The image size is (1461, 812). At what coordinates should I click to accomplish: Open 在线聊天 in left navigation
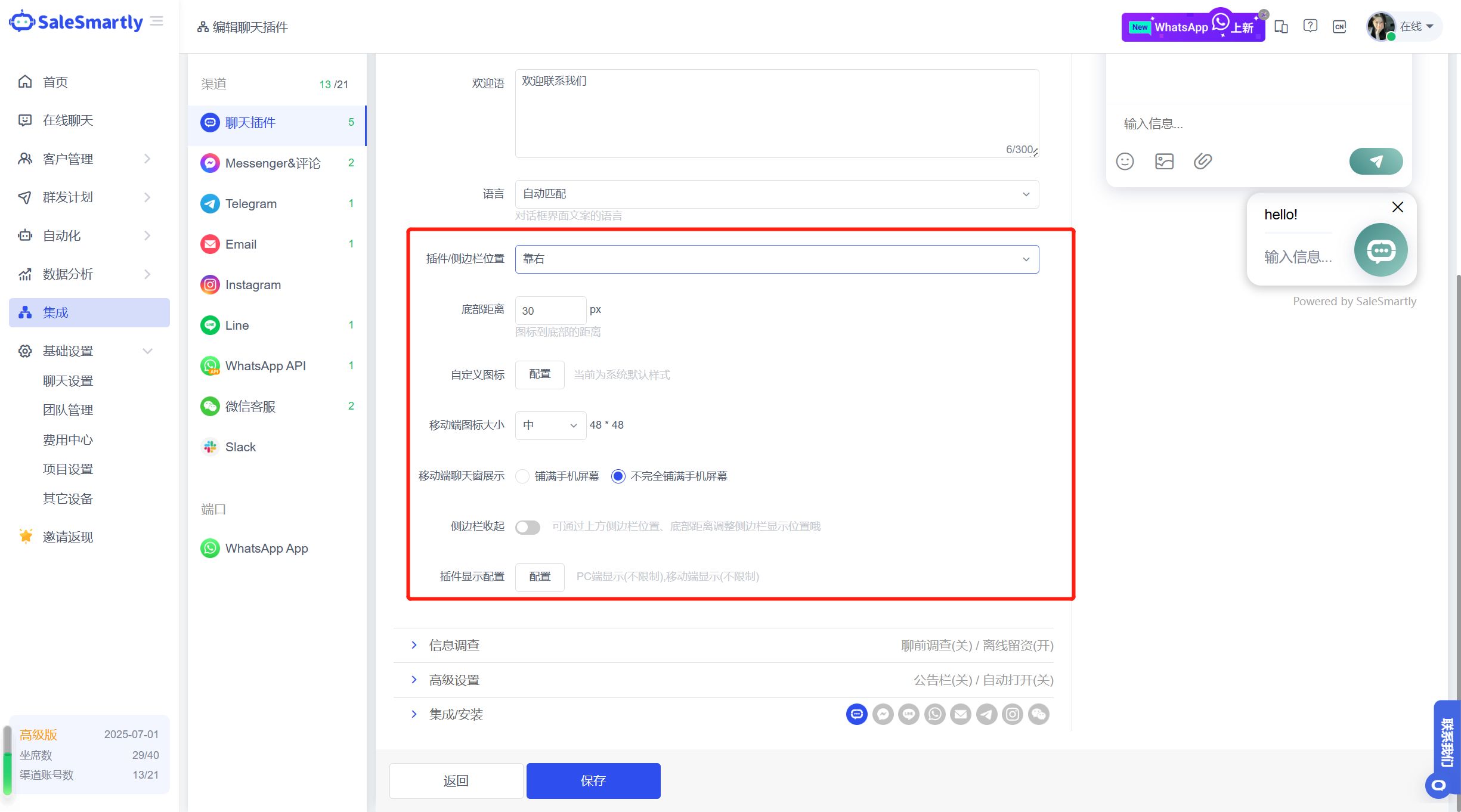click(x=68, y=120)
